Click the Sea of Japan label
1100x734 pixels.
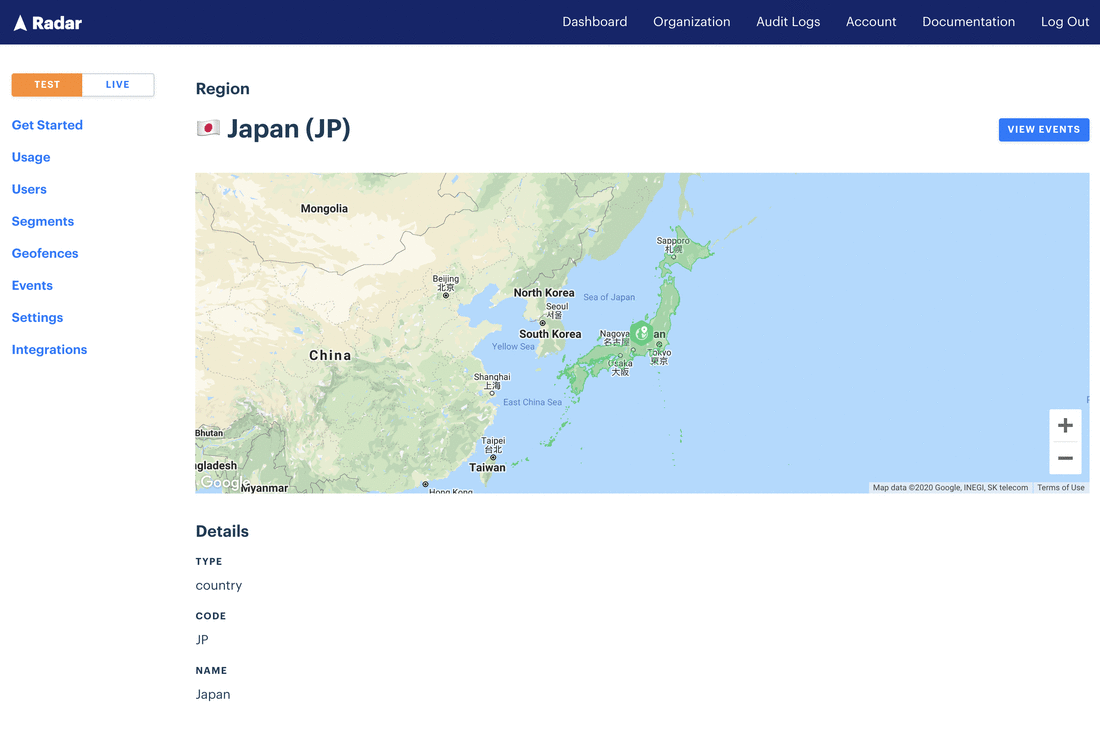(609, 298)
